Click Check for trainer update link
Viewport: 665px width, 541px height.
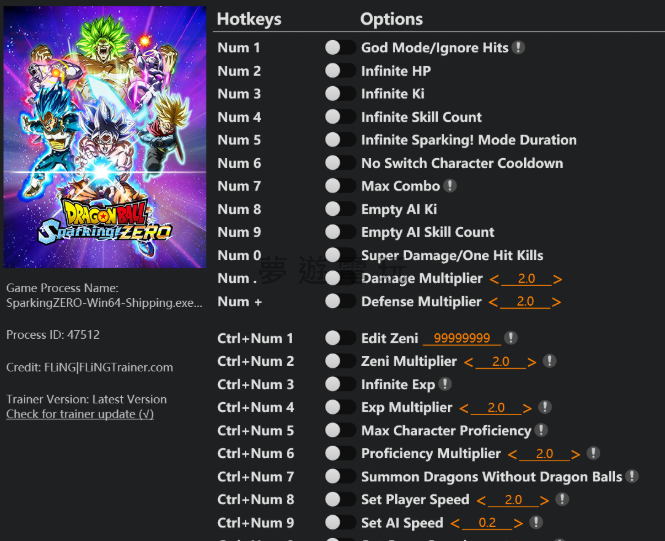click(80, 414)
